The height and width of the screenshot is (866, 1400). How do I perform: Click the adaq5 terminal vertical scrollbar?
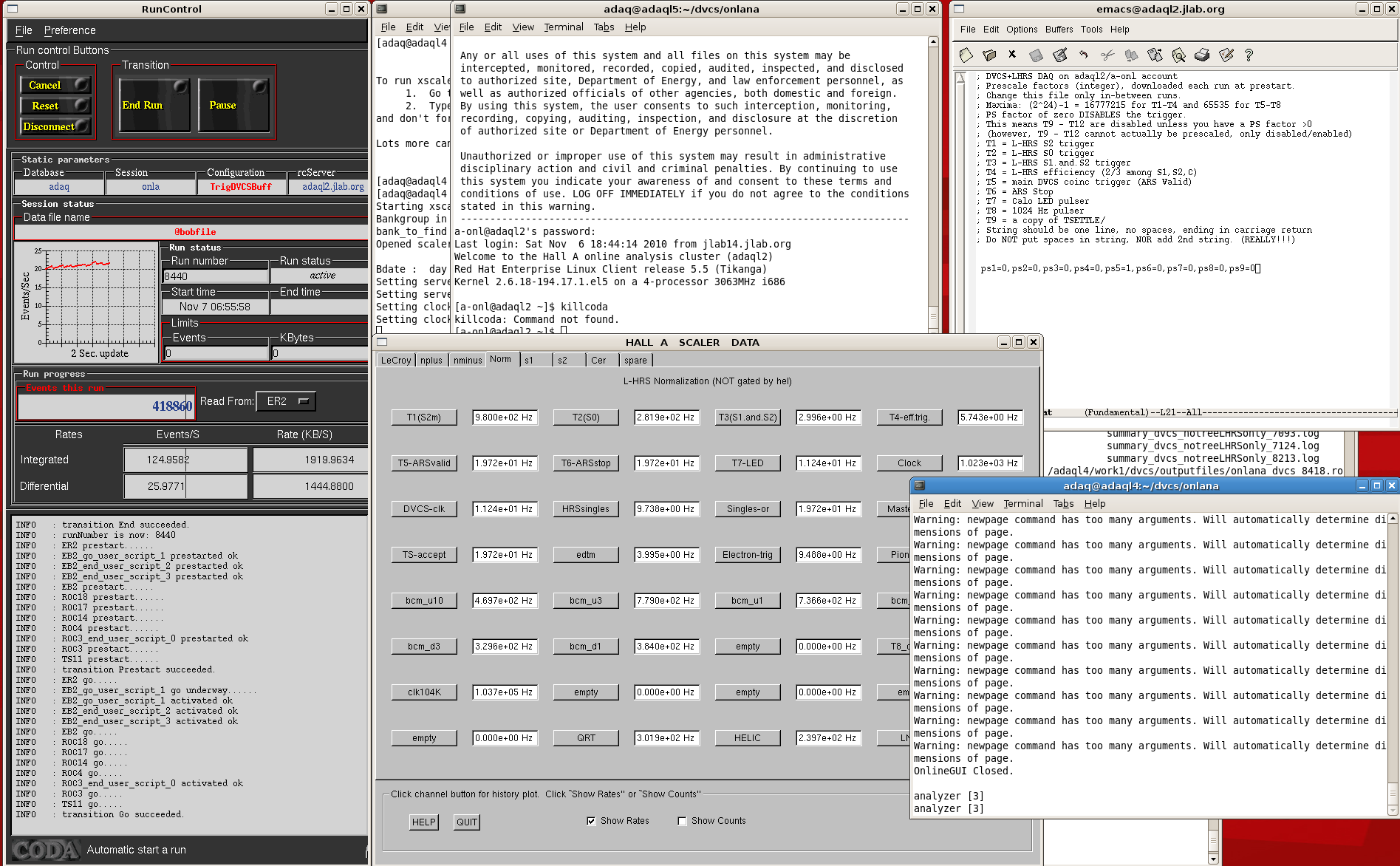click(x=933, y=185)
